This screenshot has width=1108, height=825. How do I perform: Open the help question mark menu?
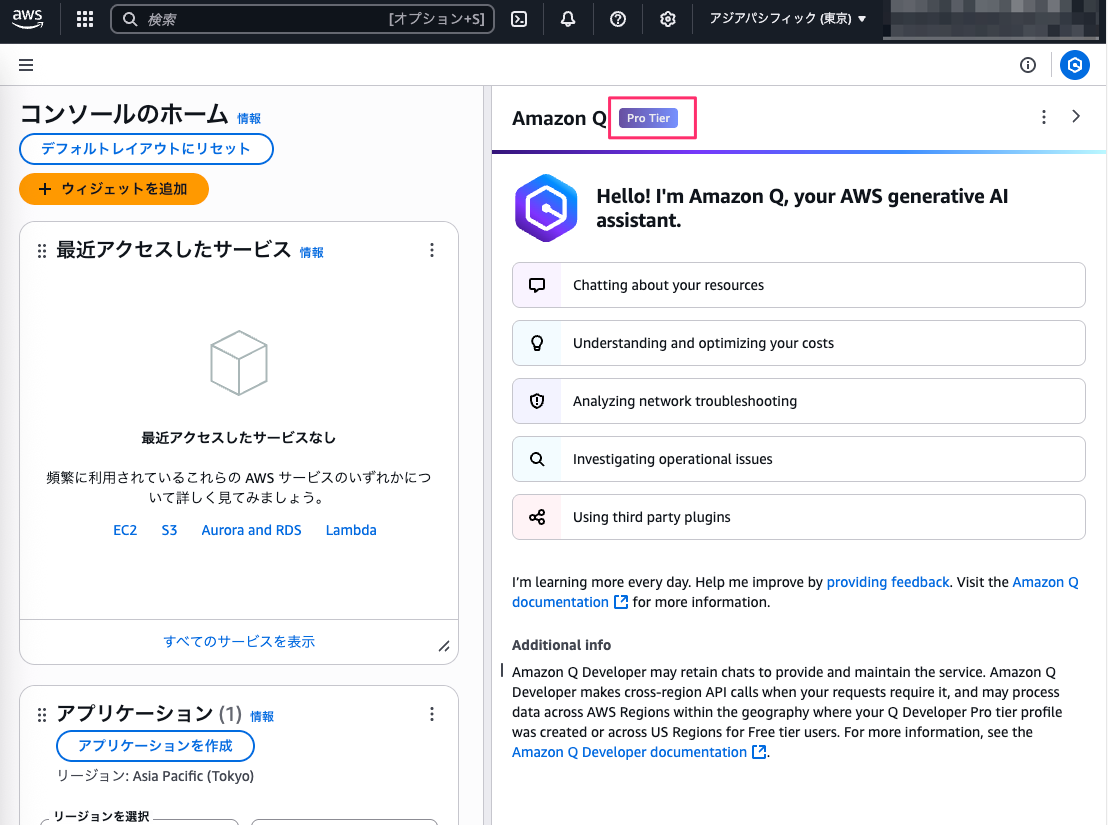(x=618, y=19)
